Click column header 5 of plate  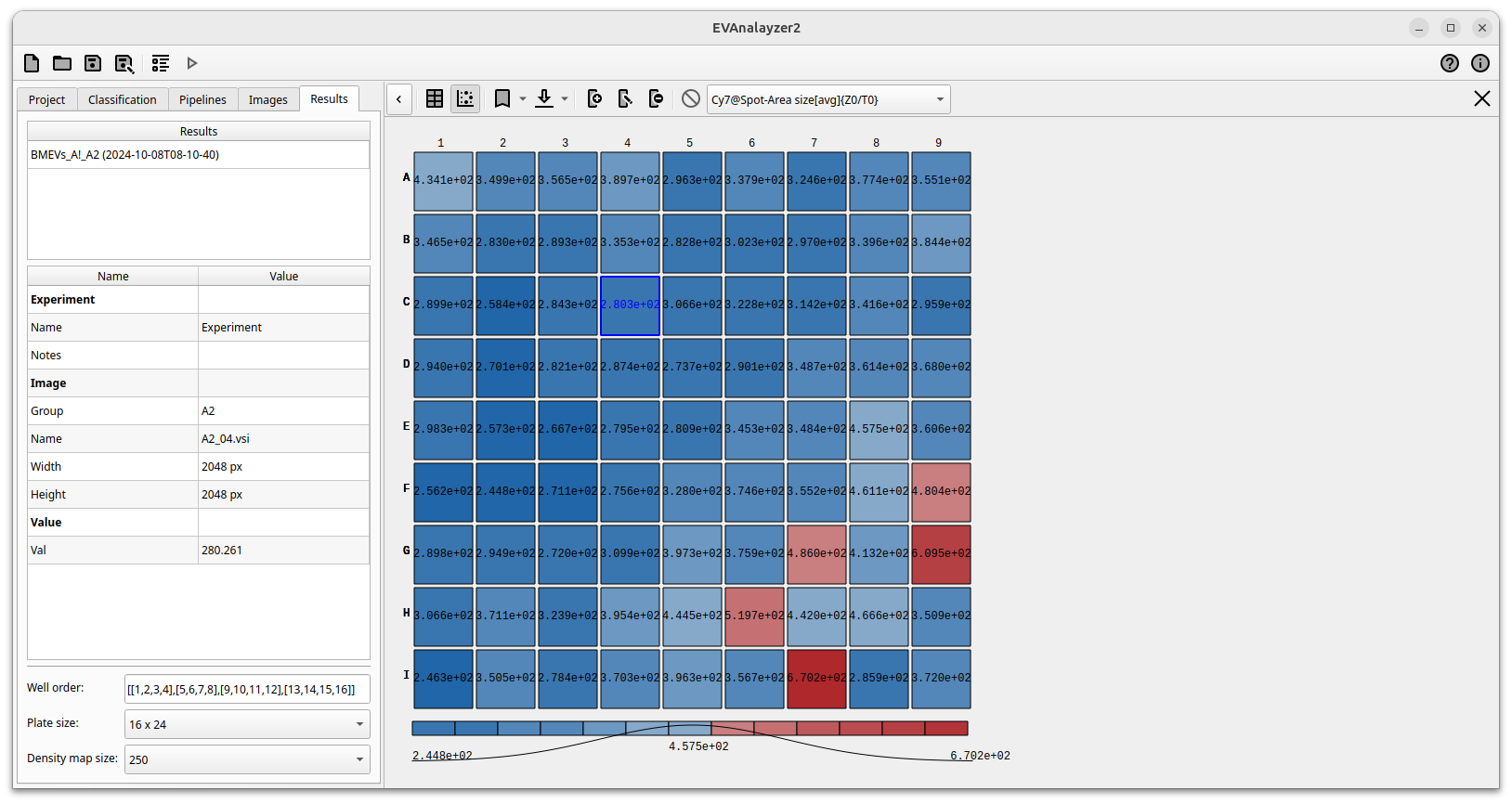(x=690, y=143)
